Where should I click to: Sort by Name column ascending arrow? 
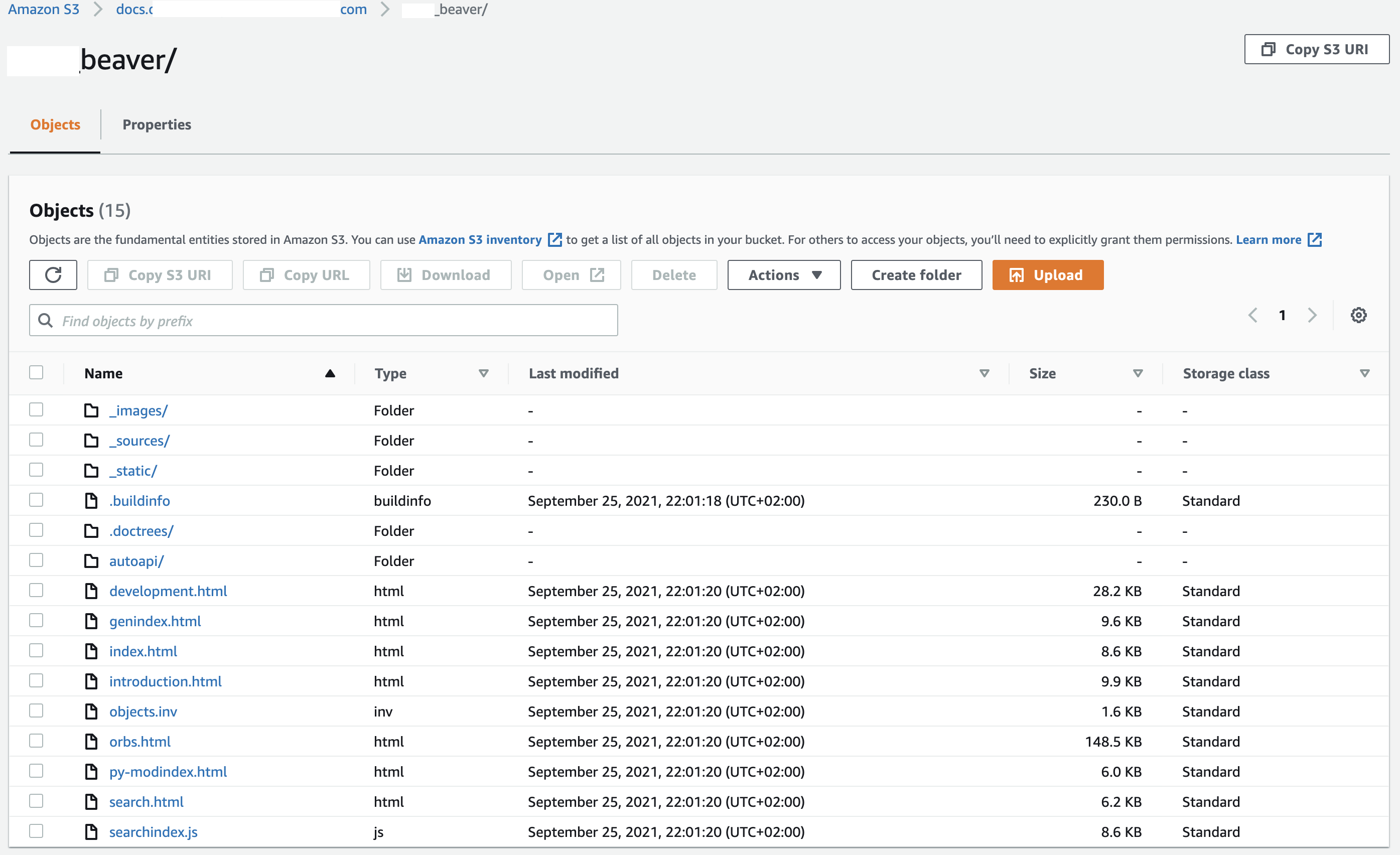[x=330, y=373]
